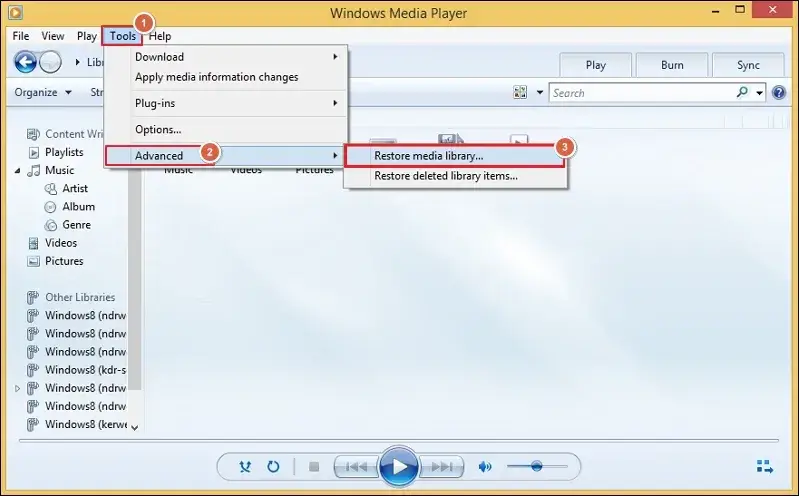Switch to the Play tab
Image resolution: width=799 pixels, height=496 pixels.
pos(596,65)
